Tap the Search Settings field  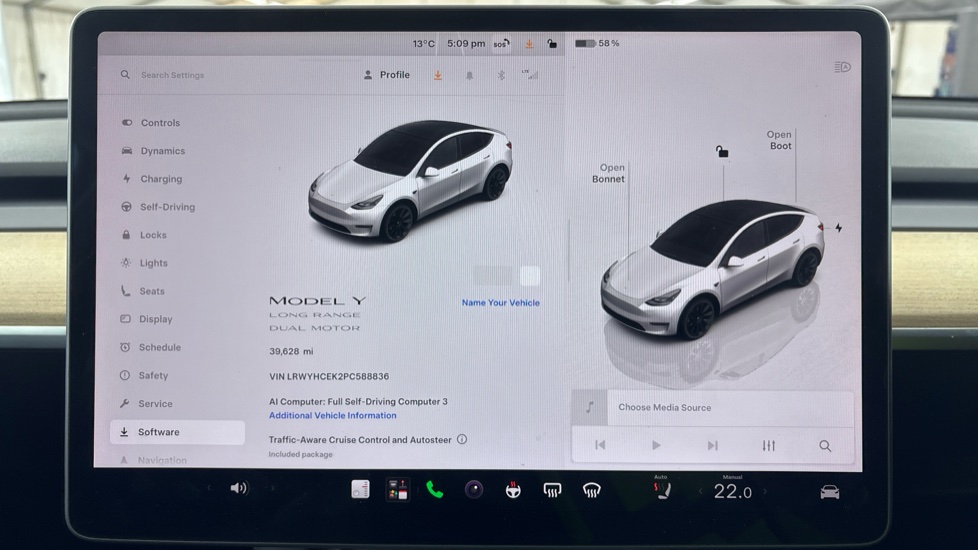tap(173, 75)
